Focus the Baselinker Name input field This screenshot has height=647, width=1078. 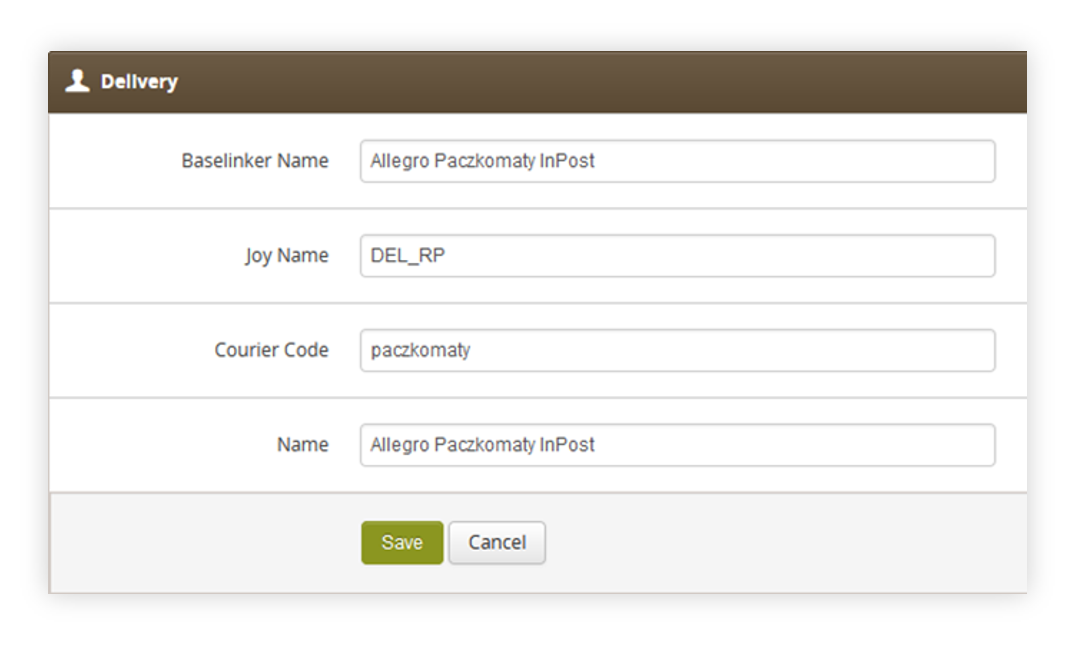[x=677, y=161]
